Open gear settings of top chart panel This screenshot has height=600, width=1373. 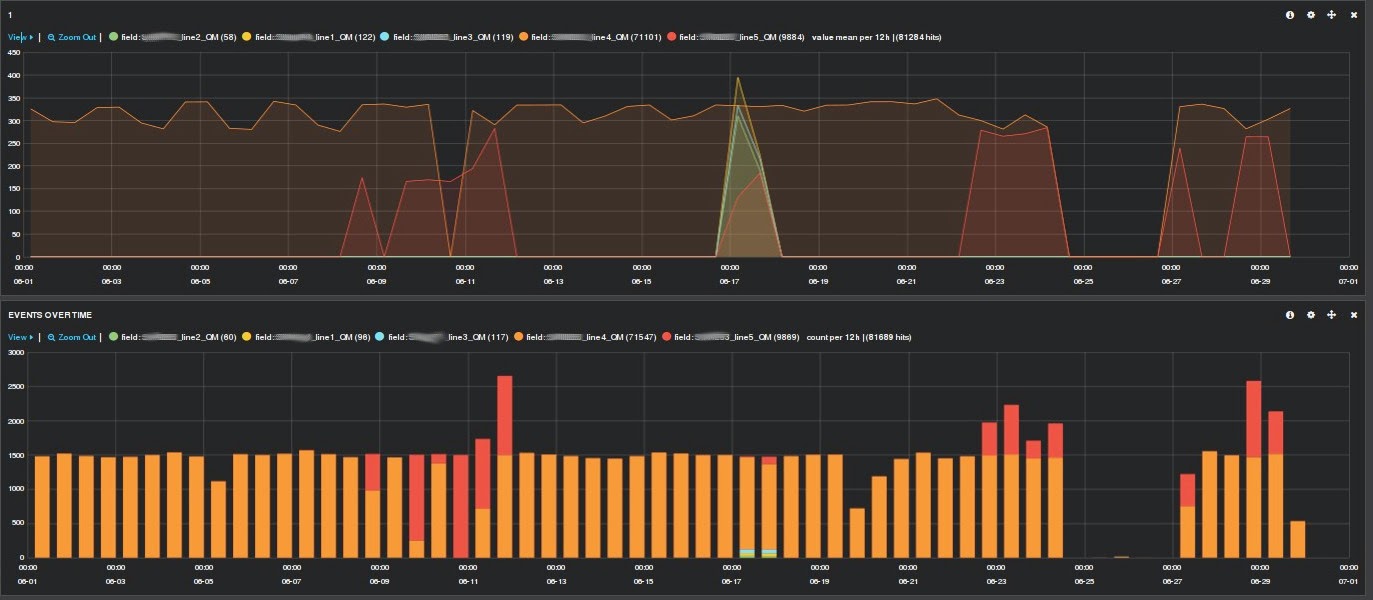coord(1311,15)
